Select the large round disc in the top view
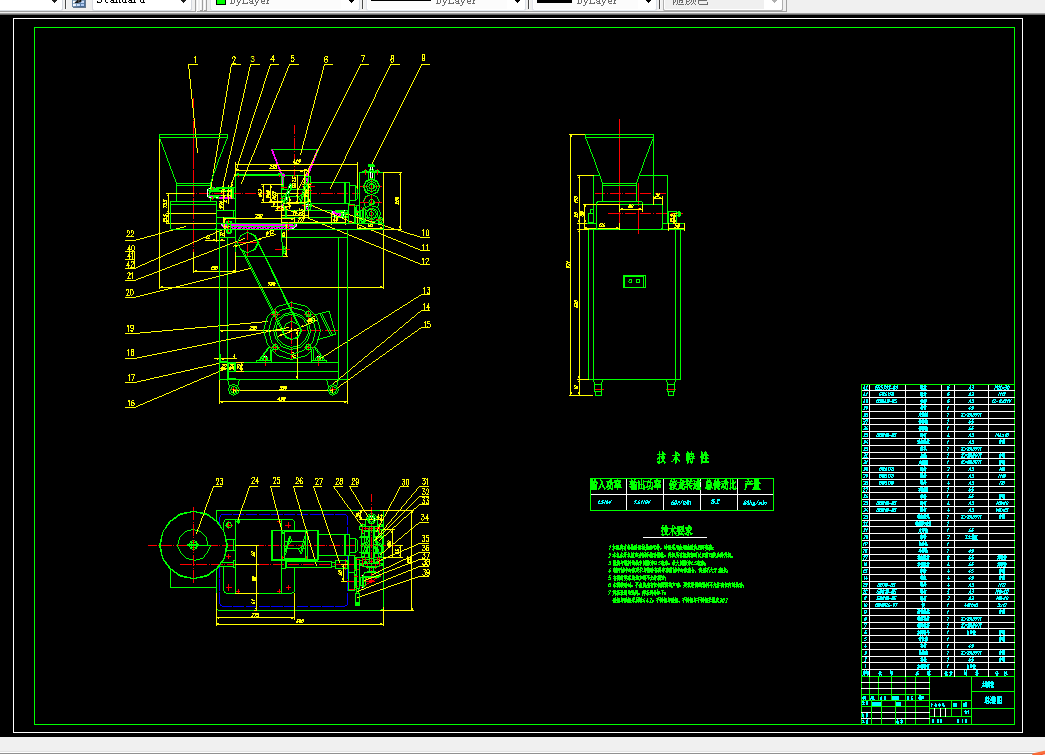This screenshot has width=1045, height=755. tap(193, 545)
